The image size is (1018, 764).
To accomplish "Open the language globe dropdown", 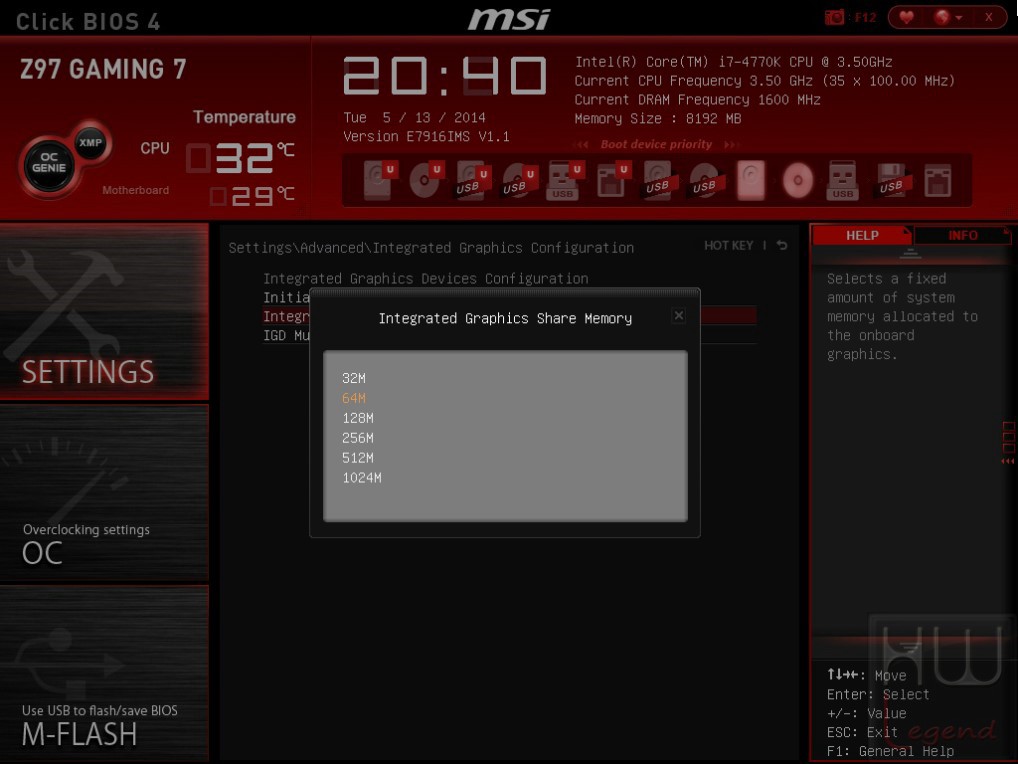I will 948,18.
